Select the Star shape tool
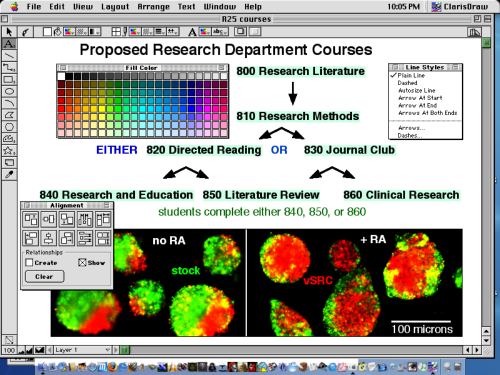Image resolution: width=500 pixels, height=375 pixels. point(9,151)
